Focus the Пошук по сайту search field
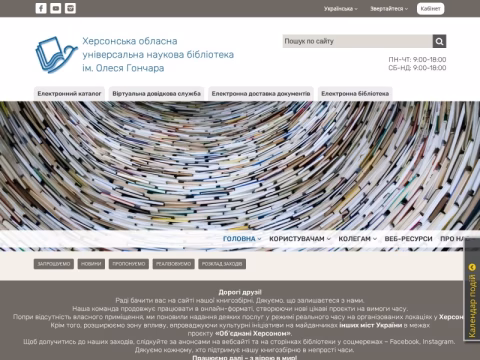 (357, 41)
